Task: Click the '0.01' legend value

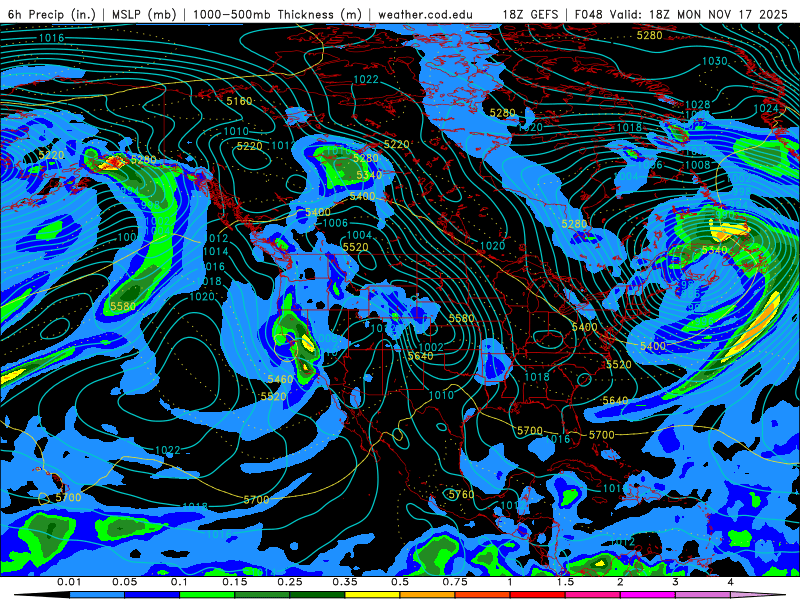Action: (69, 582)
